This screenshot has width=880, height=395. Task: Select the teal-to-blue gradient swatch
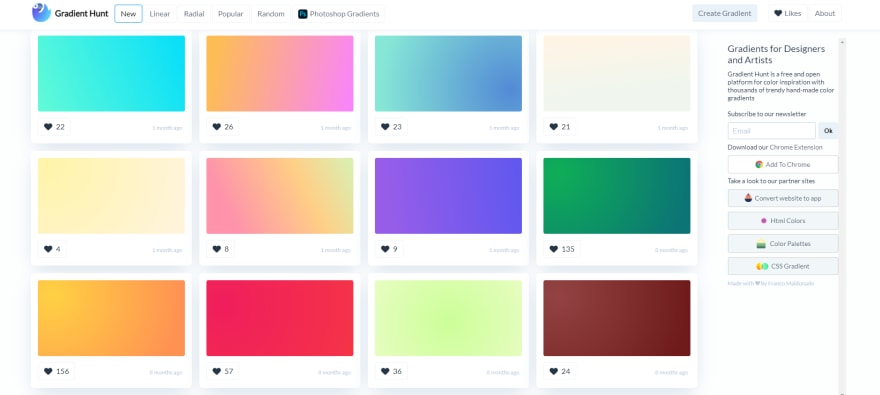tap(448, 74)
